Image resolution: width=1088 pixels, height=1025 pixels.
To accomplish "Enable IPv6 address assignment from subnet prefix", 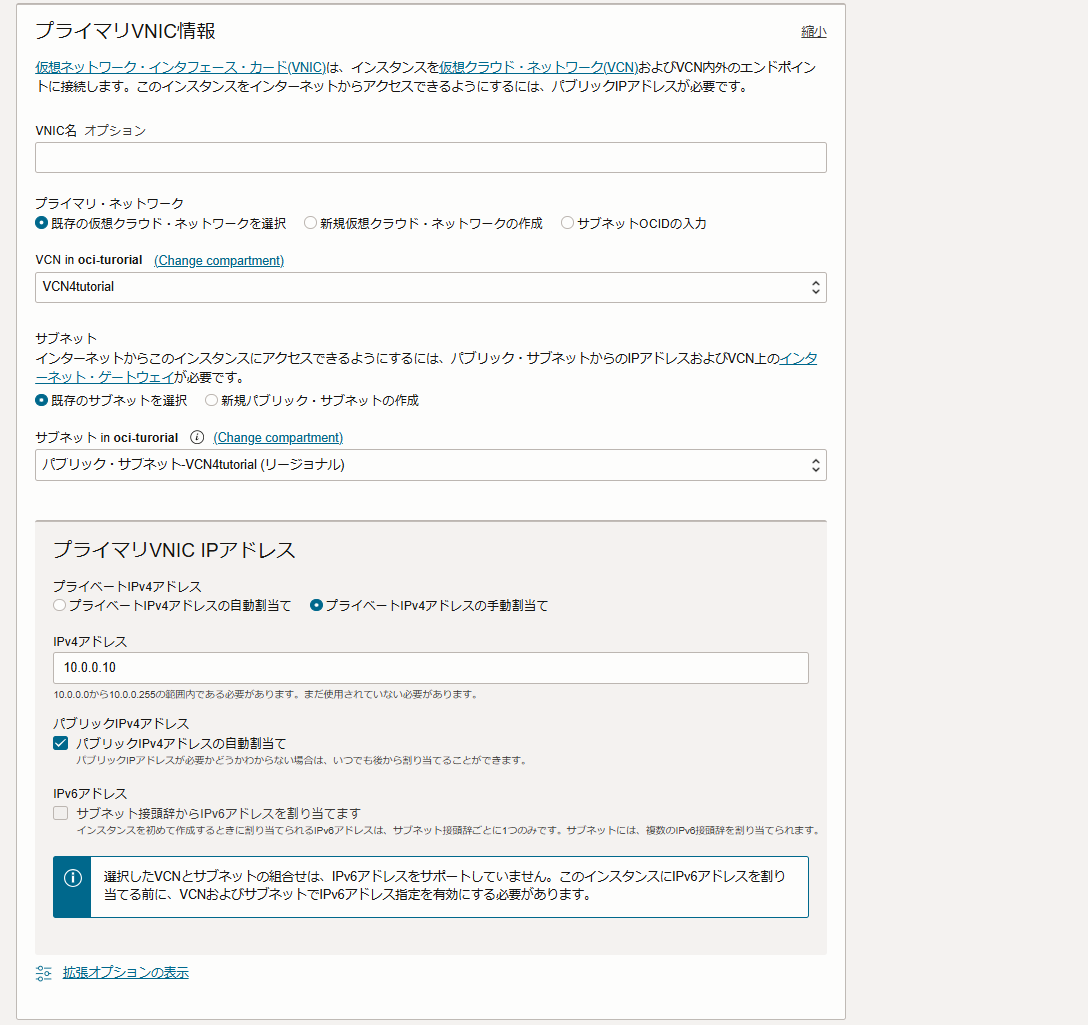I will [59, 812].
